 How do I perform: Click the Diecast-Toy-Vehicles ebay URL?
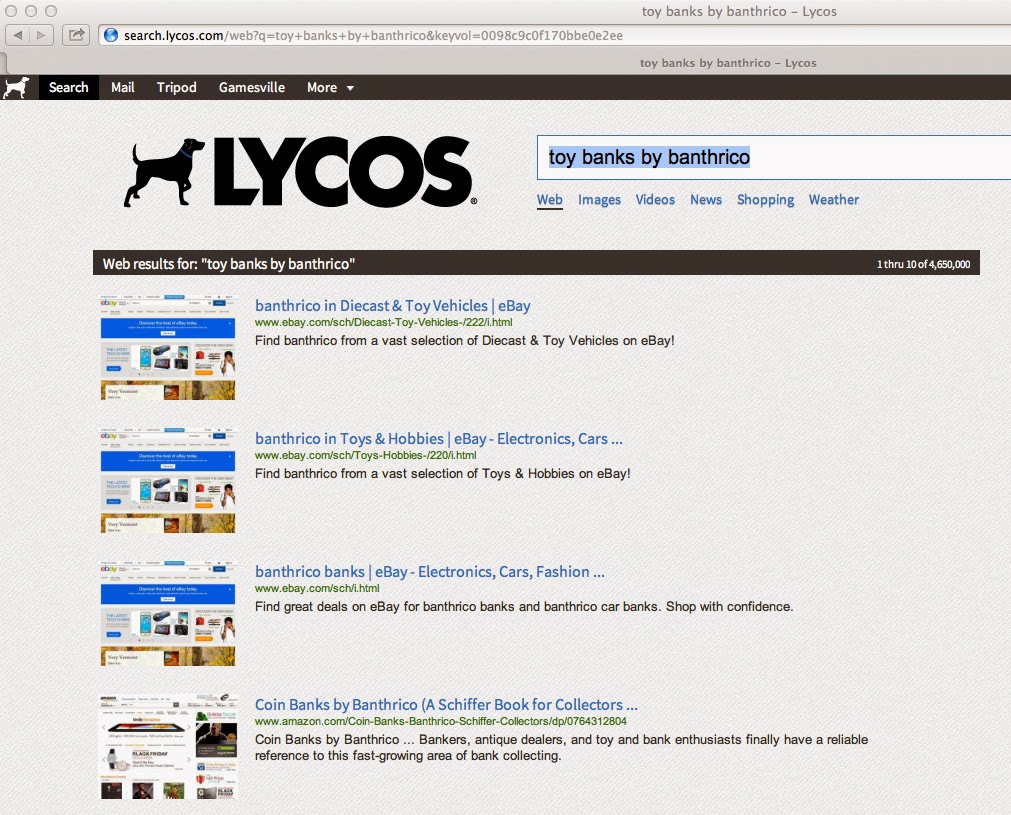pyautogui.click(x=384, y=322)
